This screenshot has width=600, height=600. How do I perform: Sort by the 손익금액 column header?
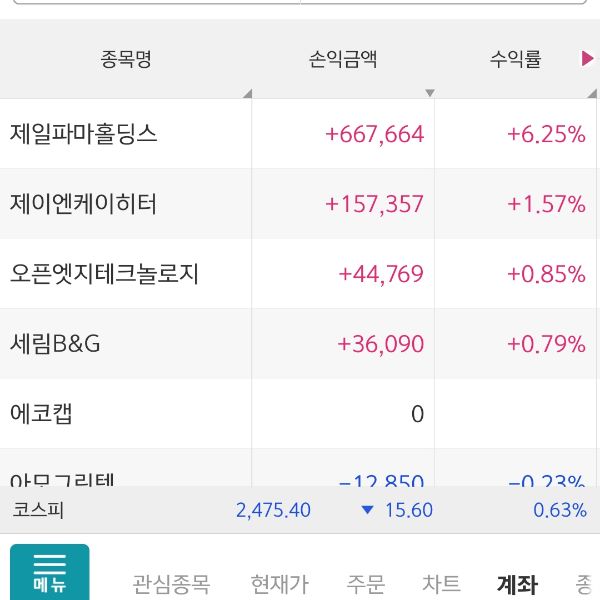coord(343,60)
